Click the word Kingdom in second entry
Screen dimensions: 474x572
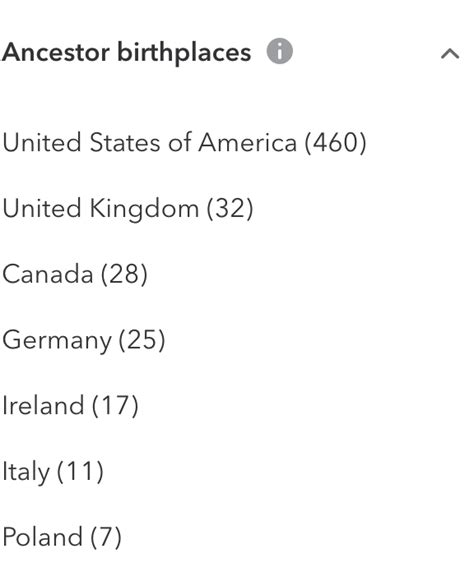(x=144, y=209)
